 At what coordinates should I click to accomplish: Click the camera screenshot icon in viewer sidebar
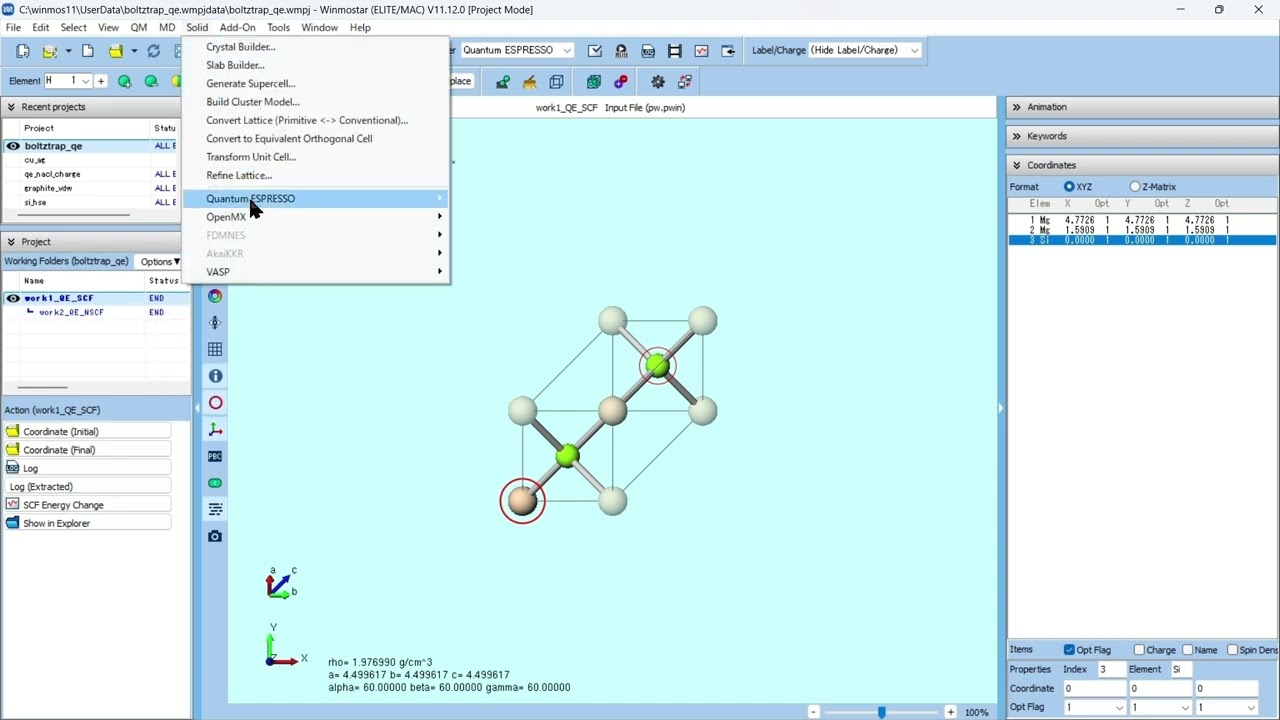pos(215,537)
